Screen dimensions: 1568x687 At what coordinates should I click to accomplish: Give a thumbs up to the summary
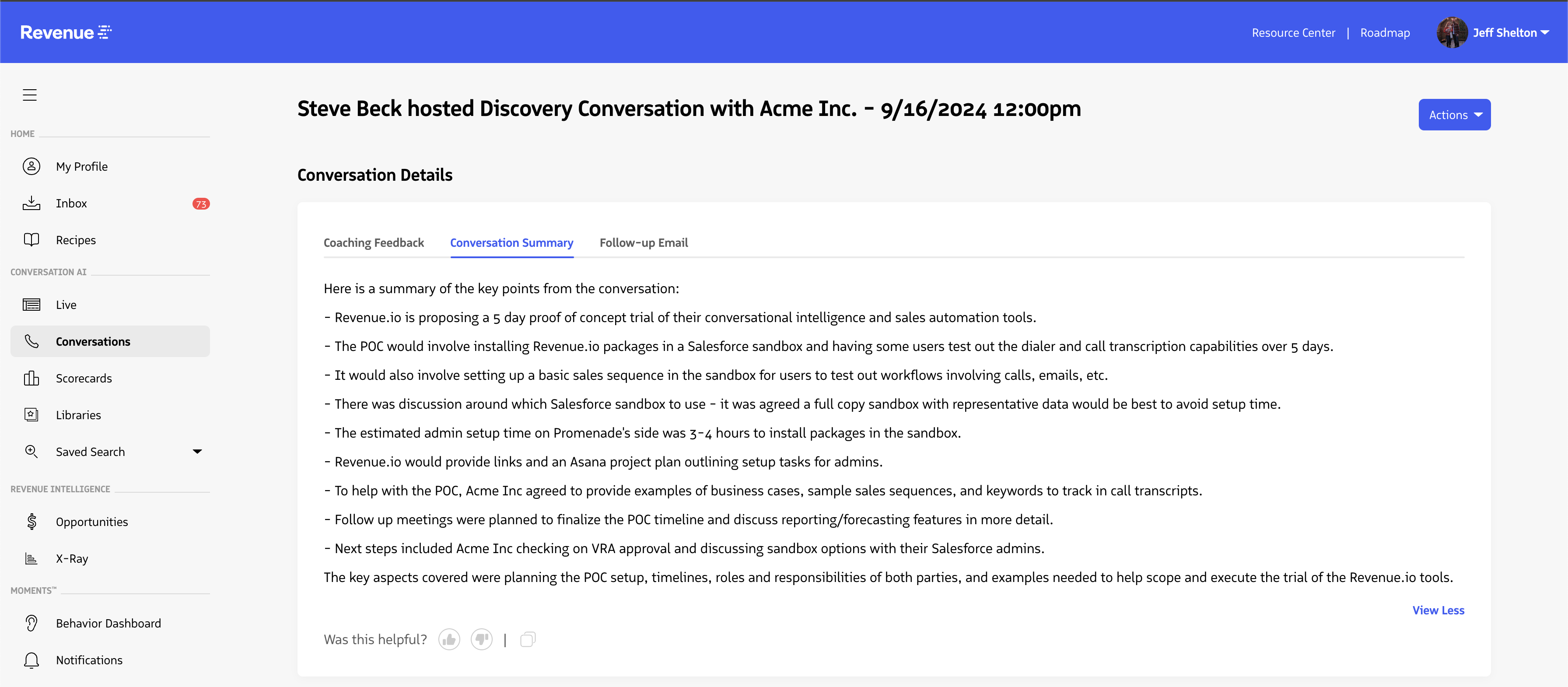pos(449,639)
